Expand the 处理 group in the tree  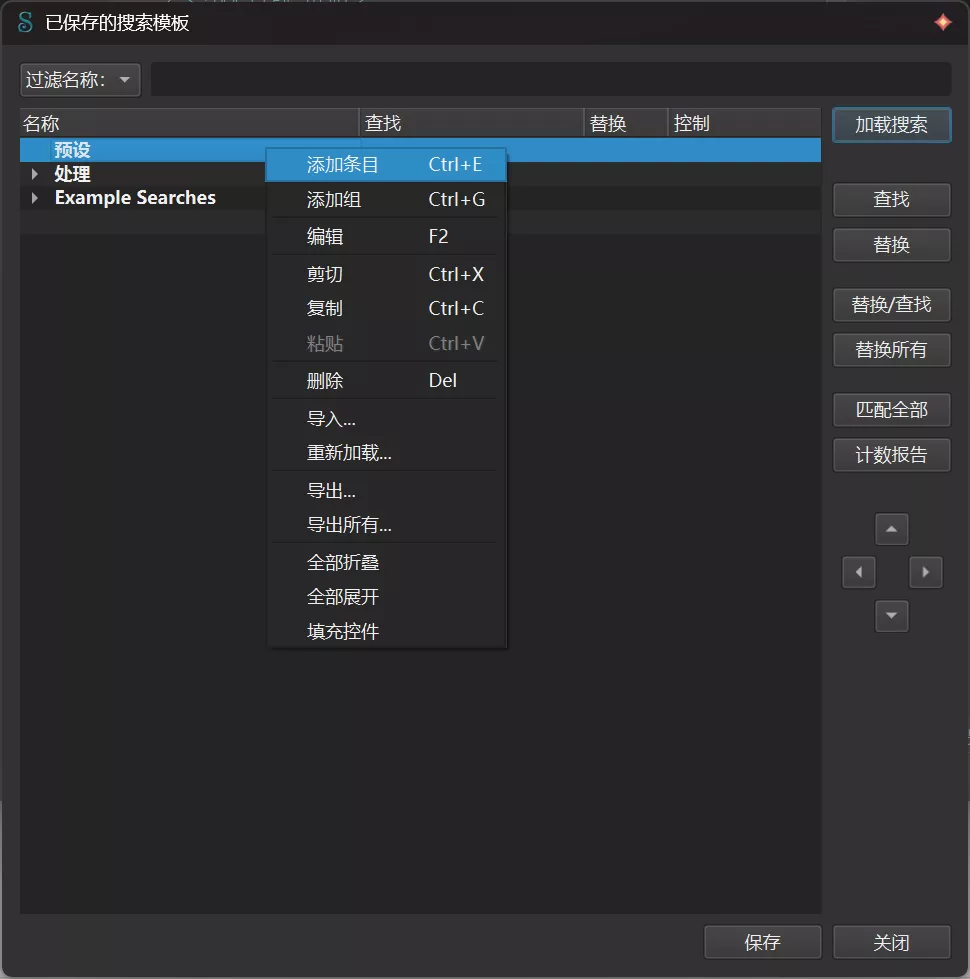[35, 174]
